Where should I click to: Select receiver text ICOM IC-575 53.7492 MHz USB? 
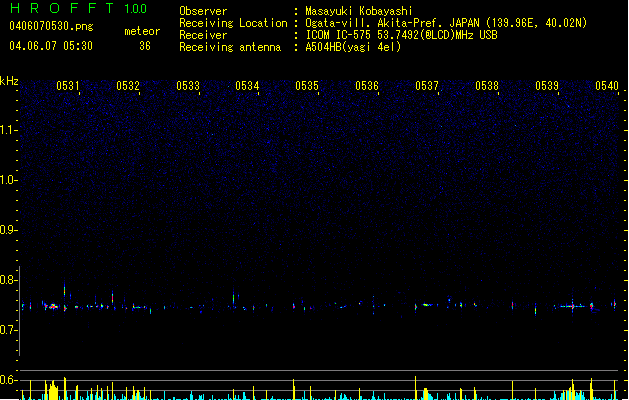tap(401, 35)
